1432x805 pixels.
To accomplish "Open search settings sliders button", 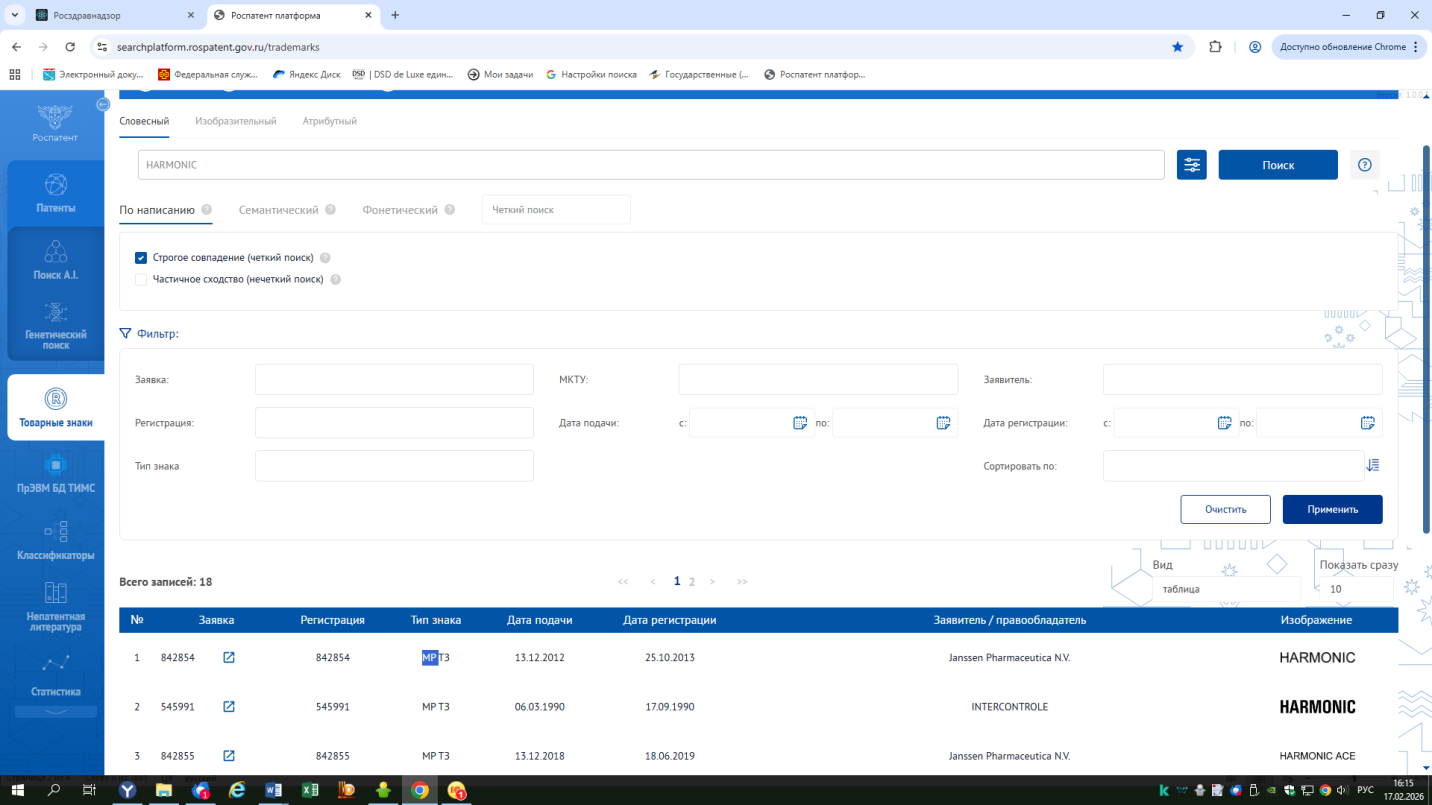I will tap(1192, 165).
